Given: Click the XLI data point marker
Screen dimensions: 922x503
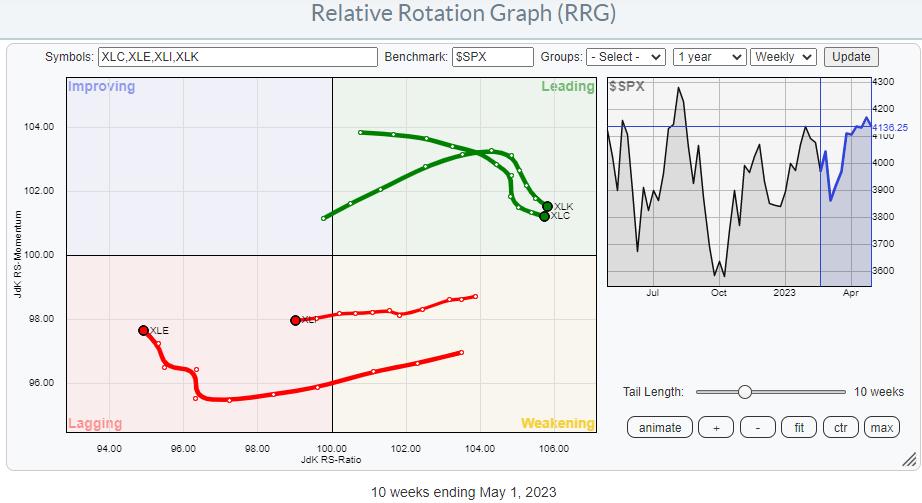Looking at the screenshot, I should click(x=295, y=320).
